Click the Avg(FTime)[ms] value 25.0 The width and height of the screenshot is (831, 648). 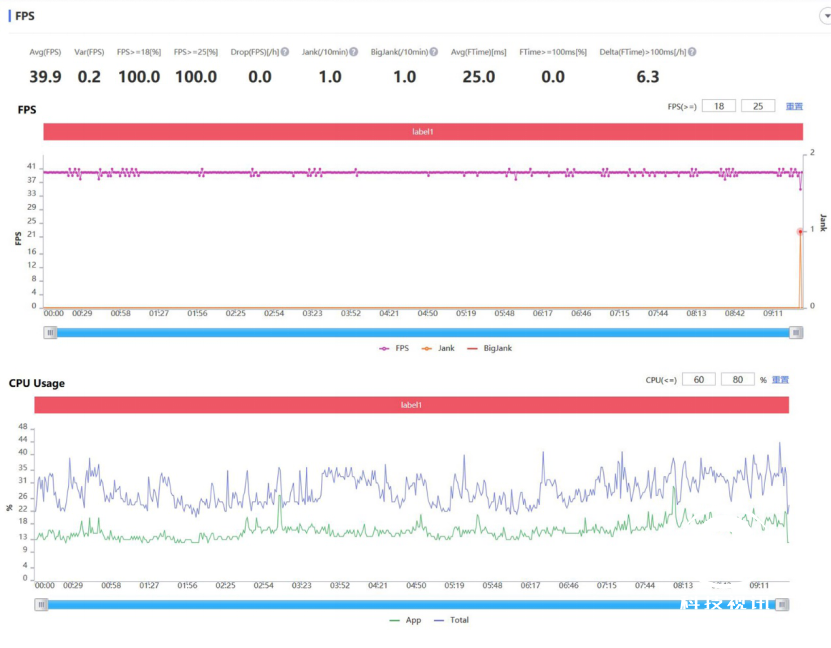(479, 77)
